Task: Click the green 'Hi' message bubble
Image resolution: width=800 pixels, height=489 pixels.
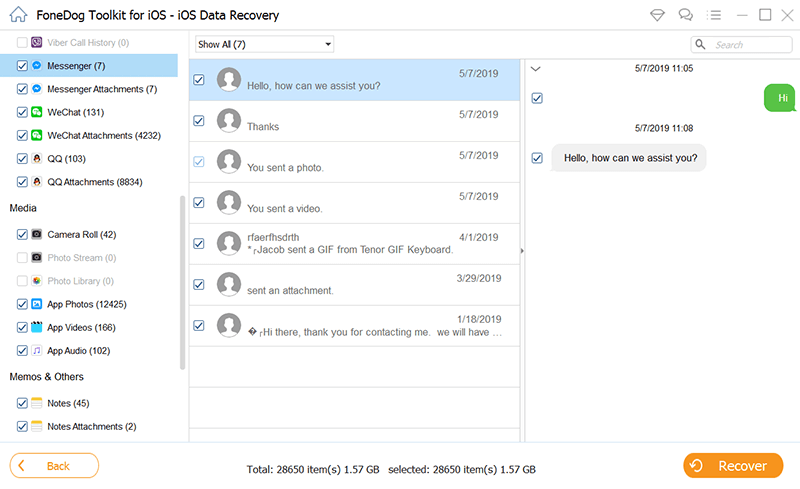Action: [780, 98]
